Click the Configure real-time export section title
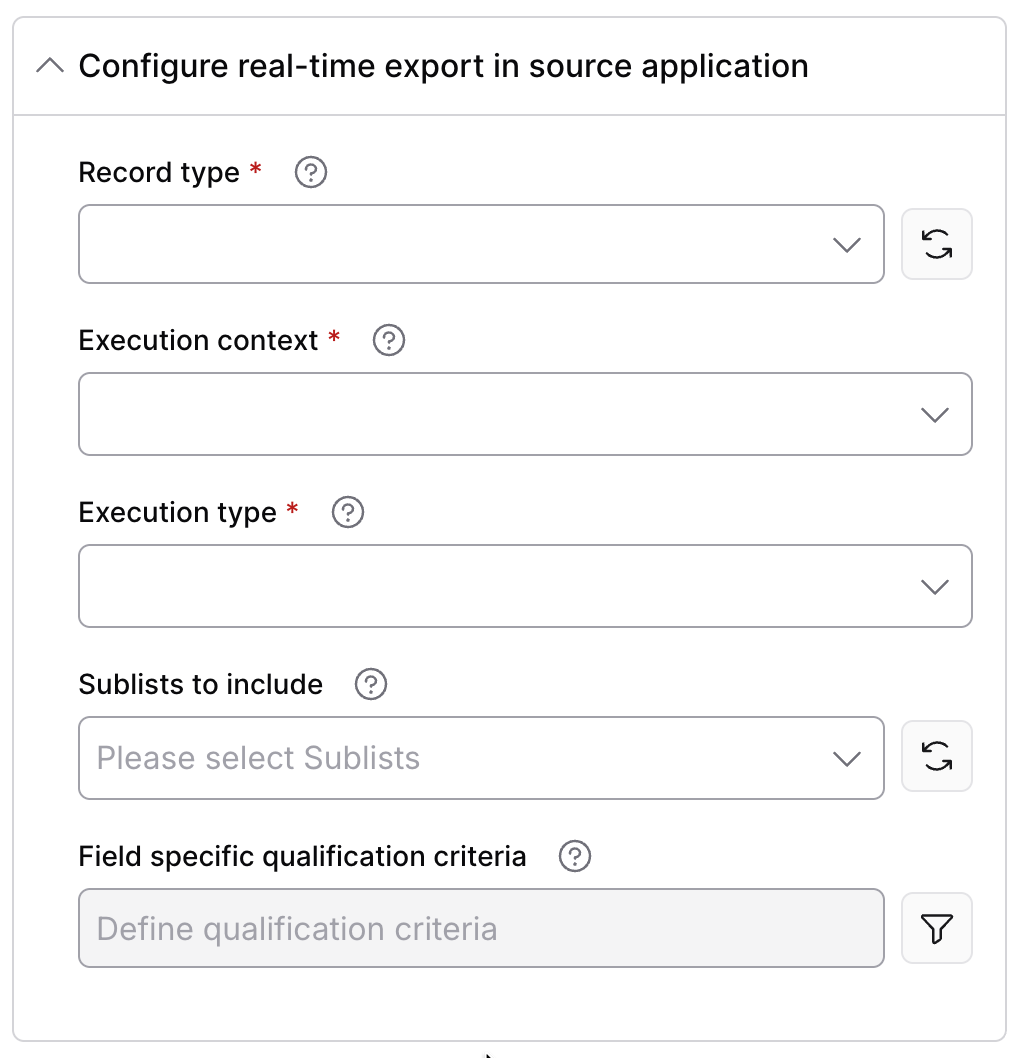 tap(443, 66)
